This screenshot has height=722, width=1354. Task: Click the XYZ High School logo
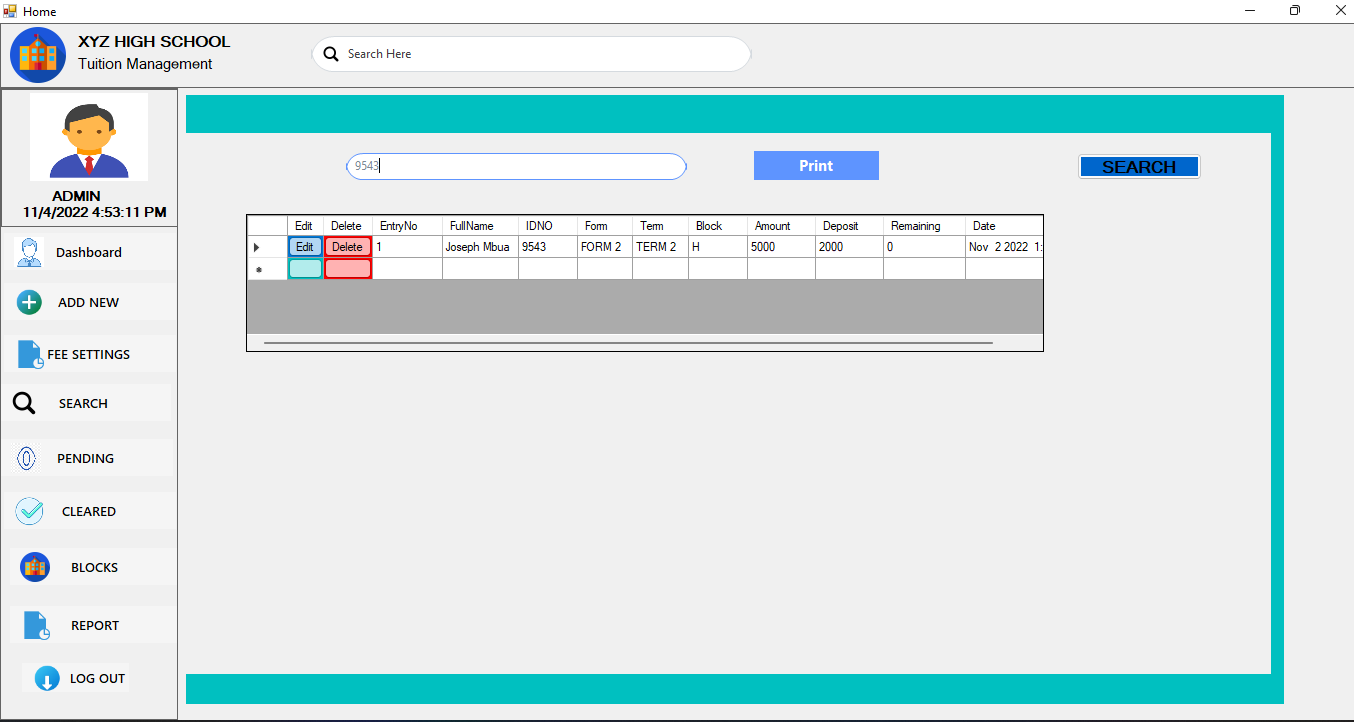[x=37, y=54]
